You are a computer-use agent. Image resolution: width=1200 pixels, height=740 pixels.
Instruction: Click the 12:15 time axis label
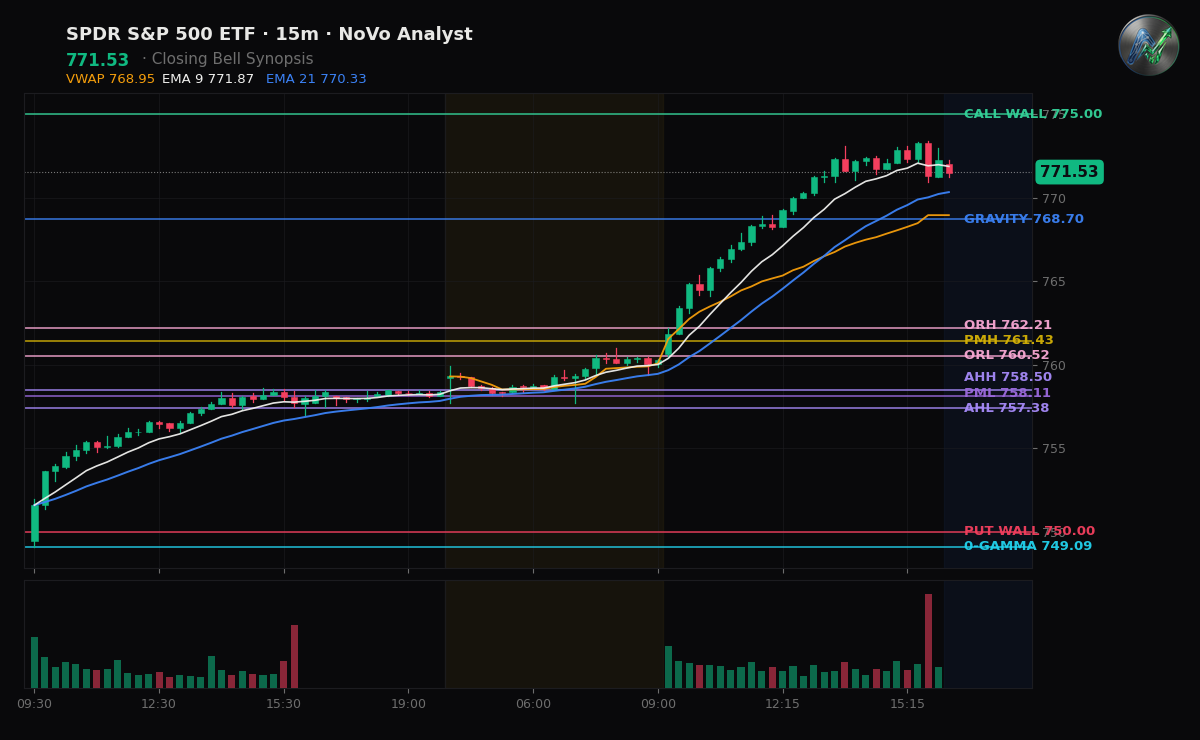[x=782, y=704]
